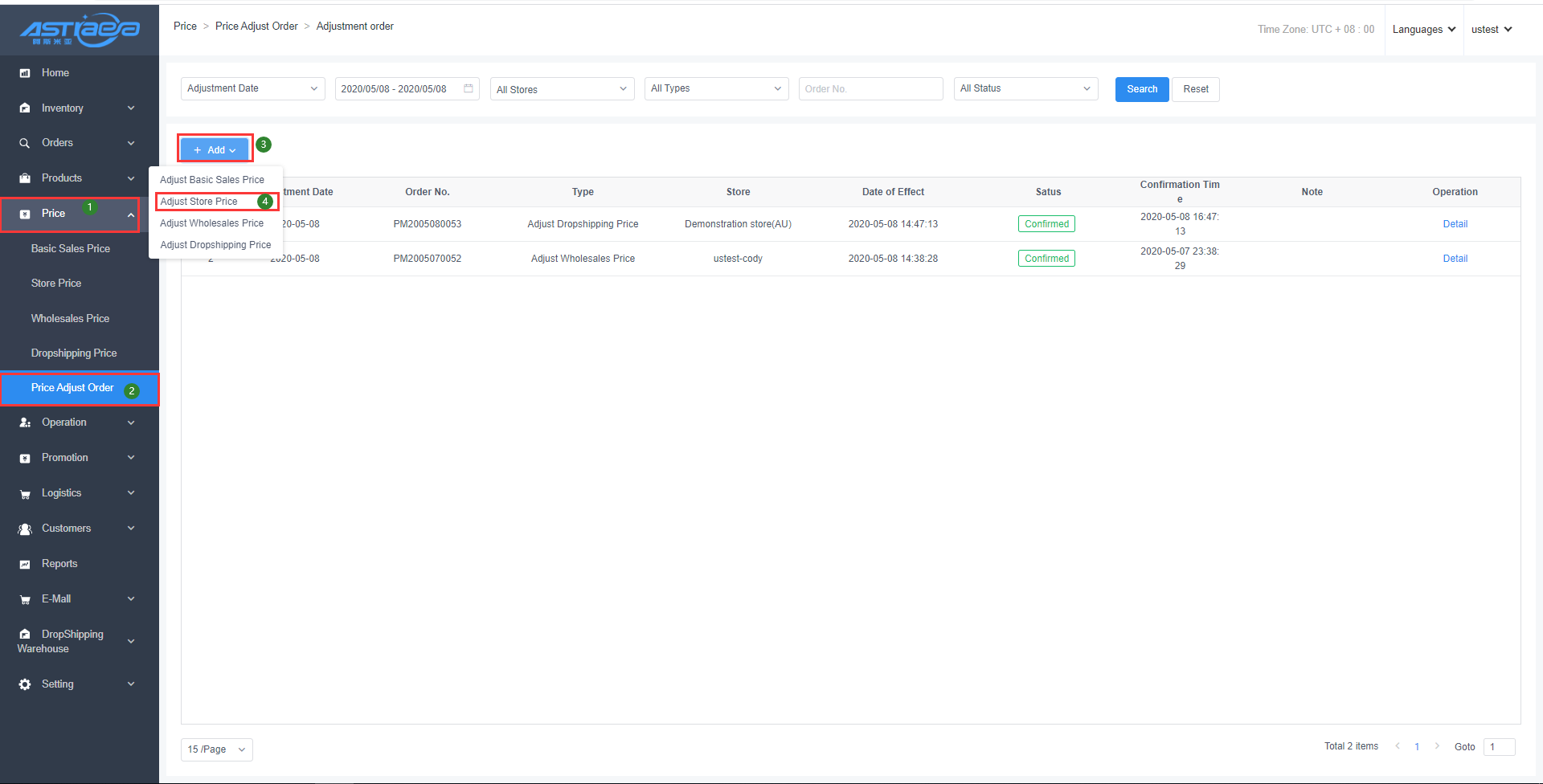Open the All Status dropdown

coord(1025,88)
